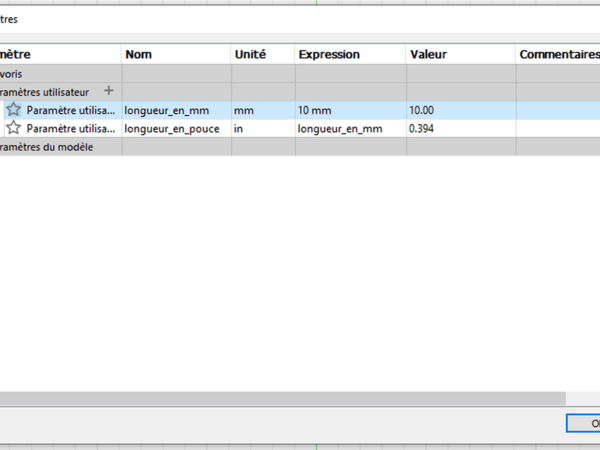Select the 0.394 value cell
The image size is (600, 450).
coord(461,129)
